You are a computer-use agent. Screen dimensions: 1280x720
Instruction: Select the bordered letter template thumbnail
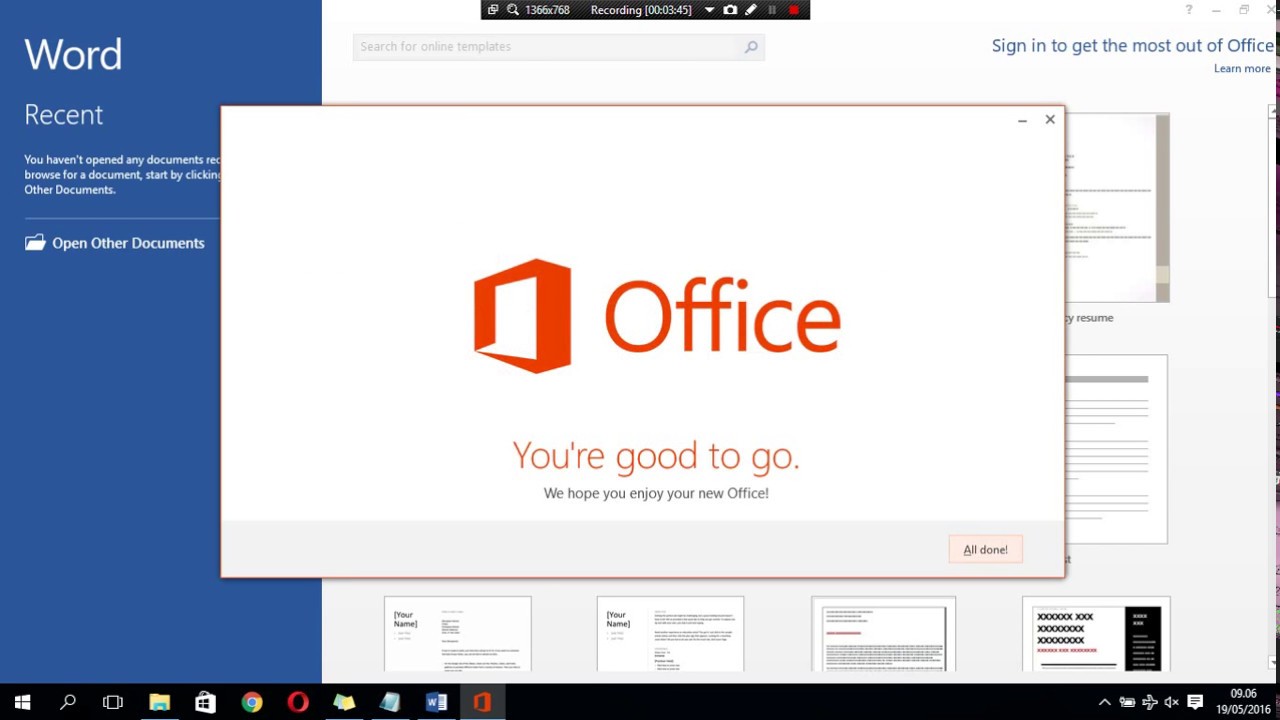click(x=883, y=634)
